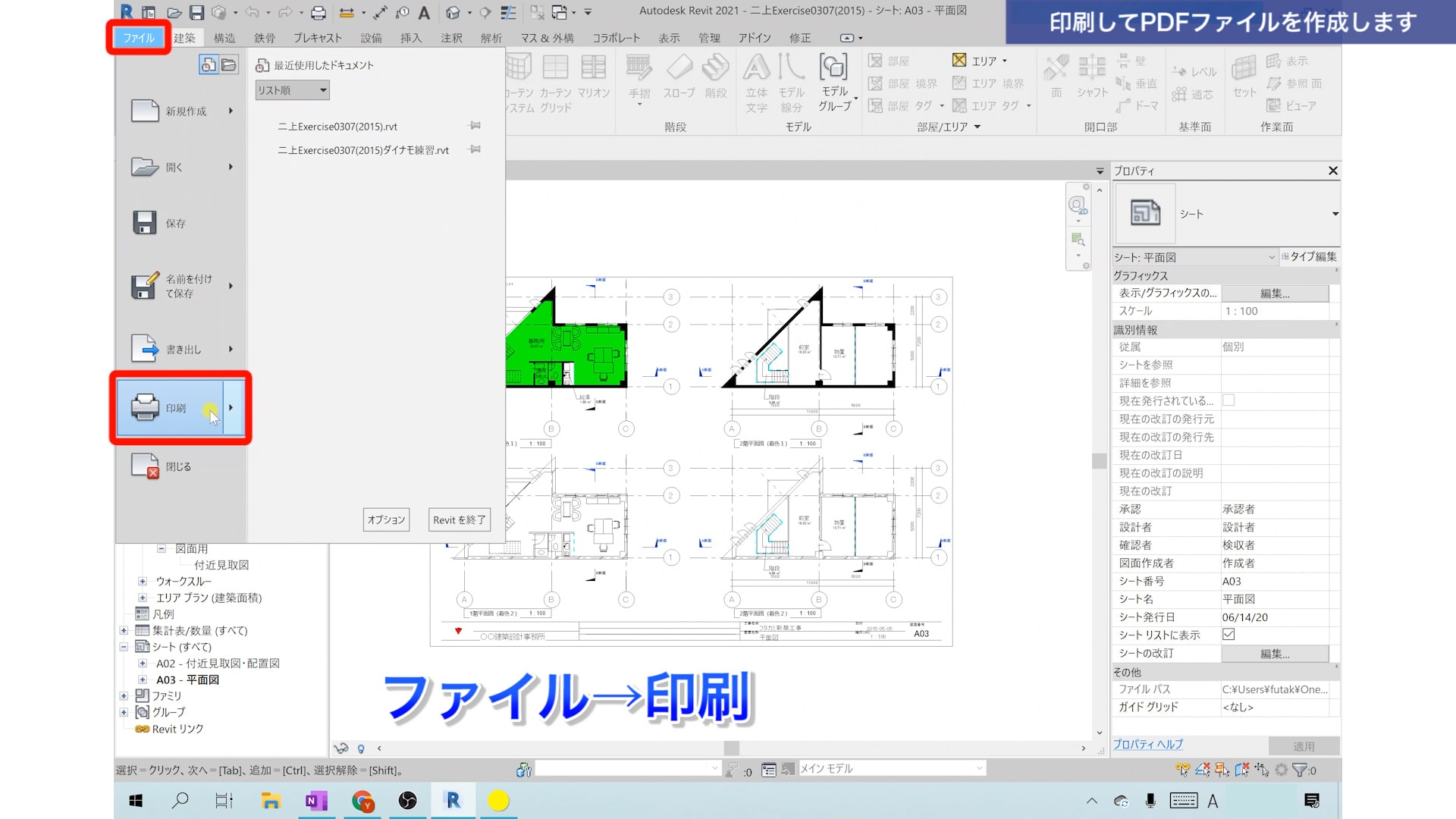Open the 建築 ribbon tab
Image resolution: width=1456 pixels, height=819 pixels.
(184, 38)
